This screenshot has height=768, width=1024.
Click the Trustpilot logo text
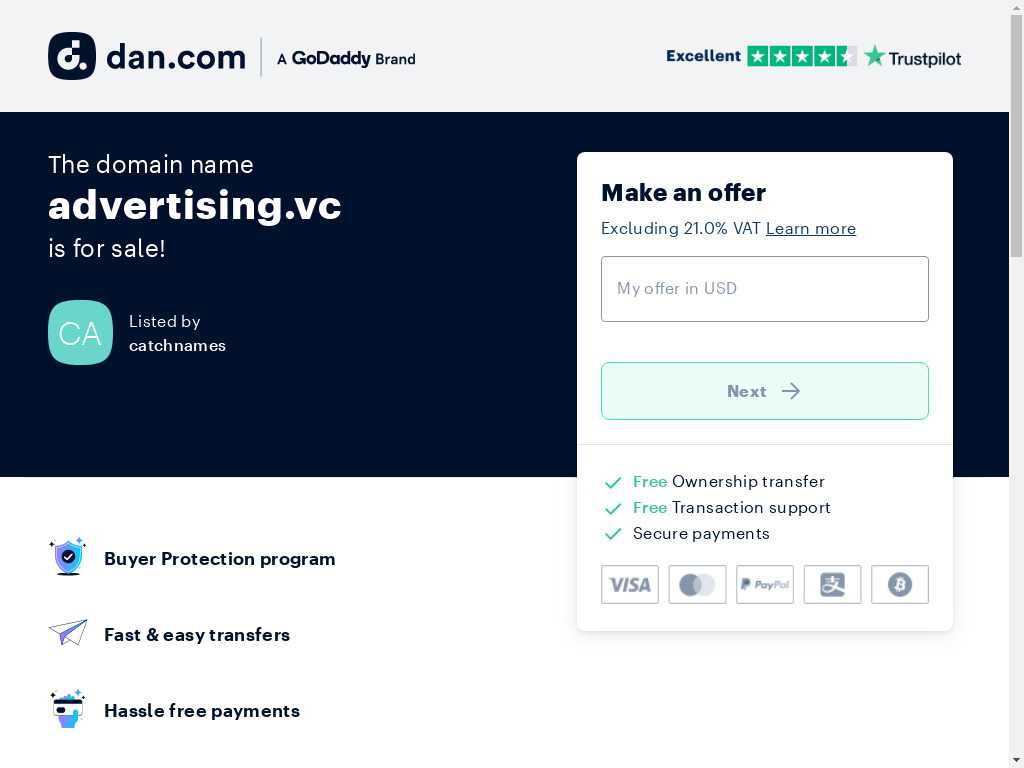[x=912, y=57]
